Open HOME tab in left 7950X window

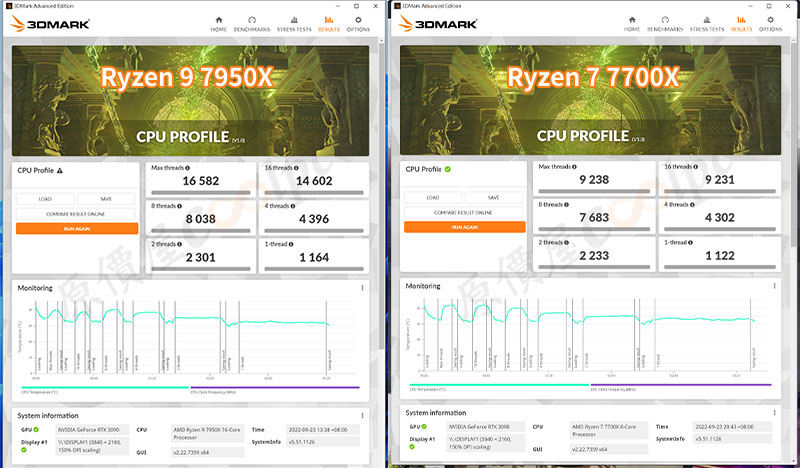point(218,24)
